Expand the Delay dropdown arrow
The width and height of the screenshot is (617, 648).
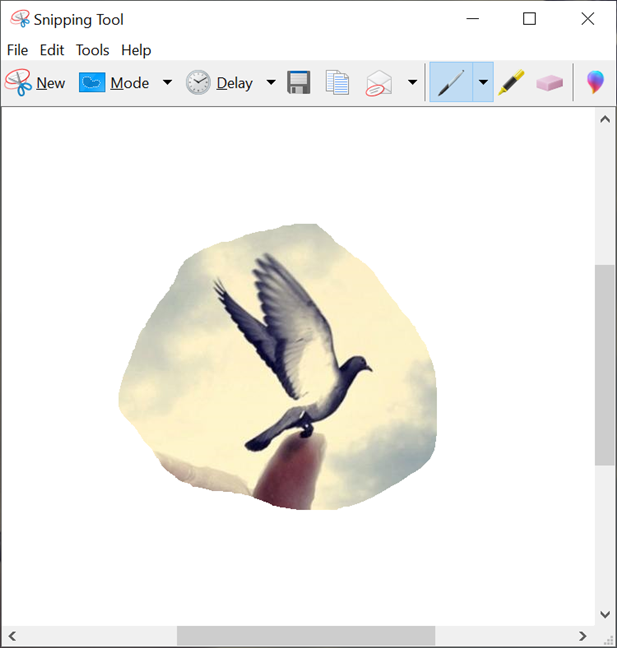pyautogui.click(x=271, y=82)
